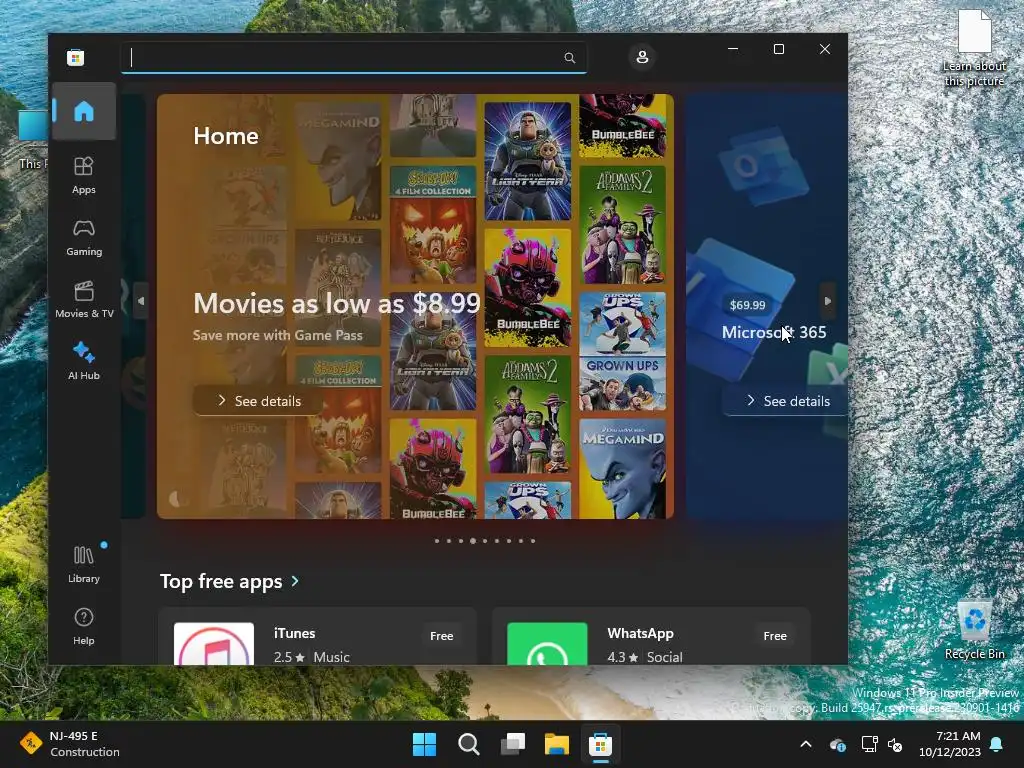The height and width of the screenshot is (768, 1024).
Task: Open the NJ-495 E Construction traffic widget
Action: [69, 744]
